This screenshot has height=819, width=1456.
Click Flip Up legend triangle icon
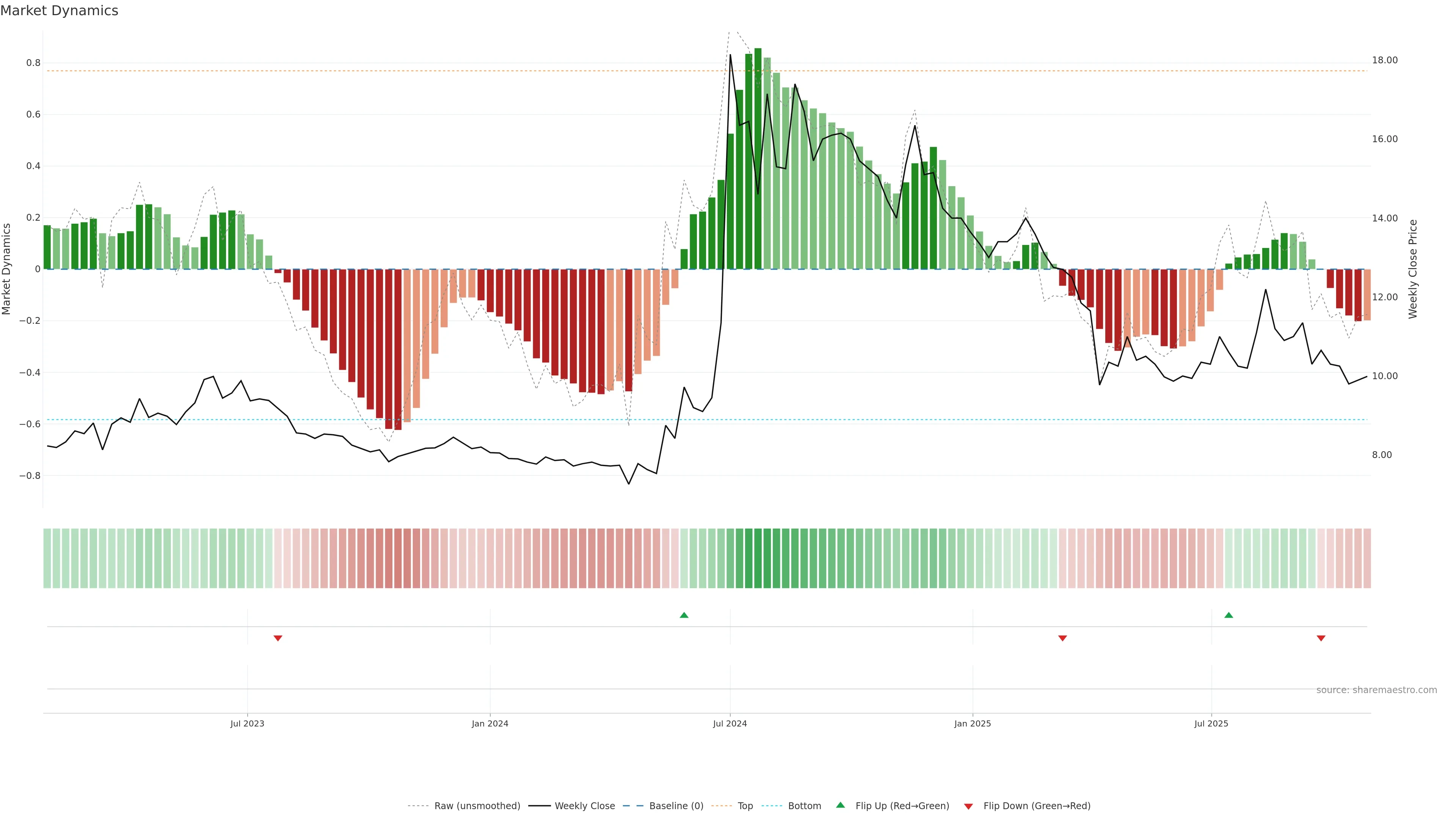point(841,805)
